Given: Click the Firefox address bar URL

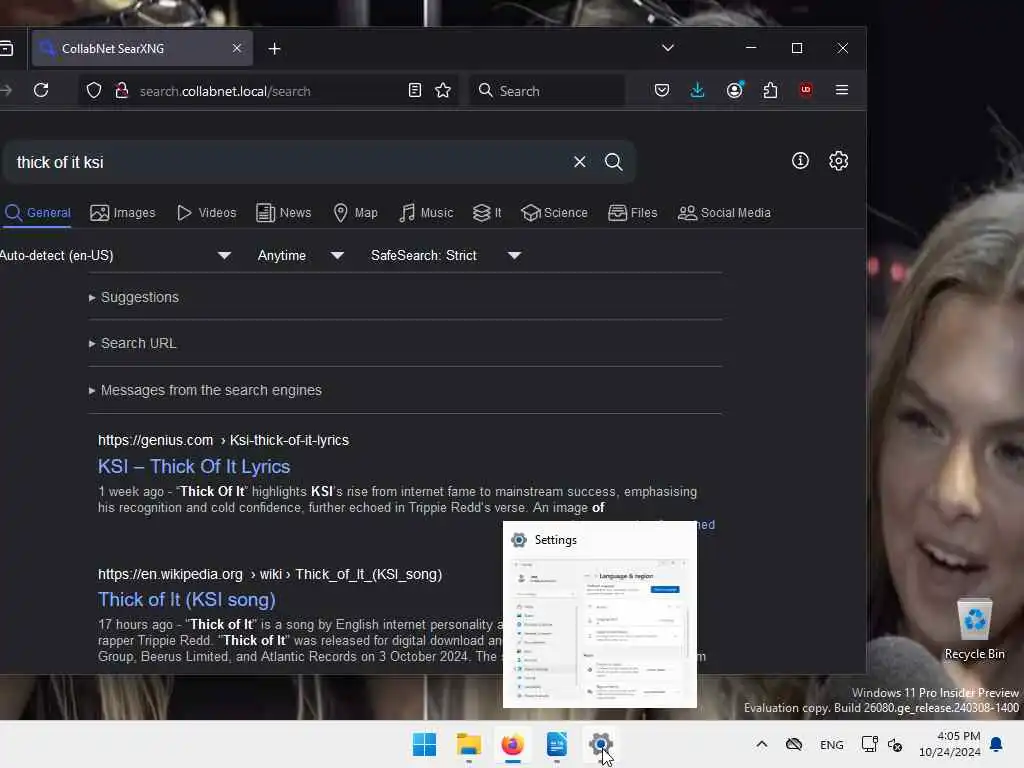Looking at the screenshot, I should pos(225,91).
